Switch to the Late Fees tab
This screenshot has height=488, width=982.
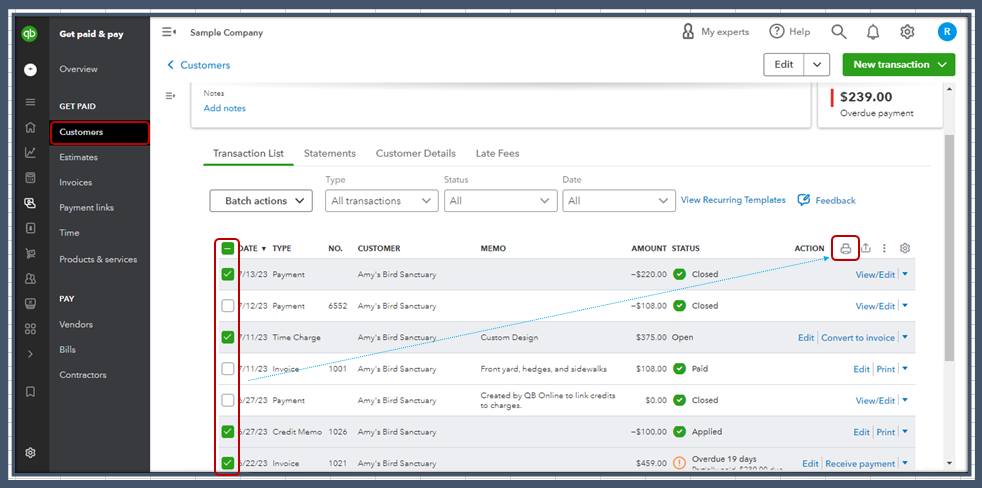[x=497, y=153]
